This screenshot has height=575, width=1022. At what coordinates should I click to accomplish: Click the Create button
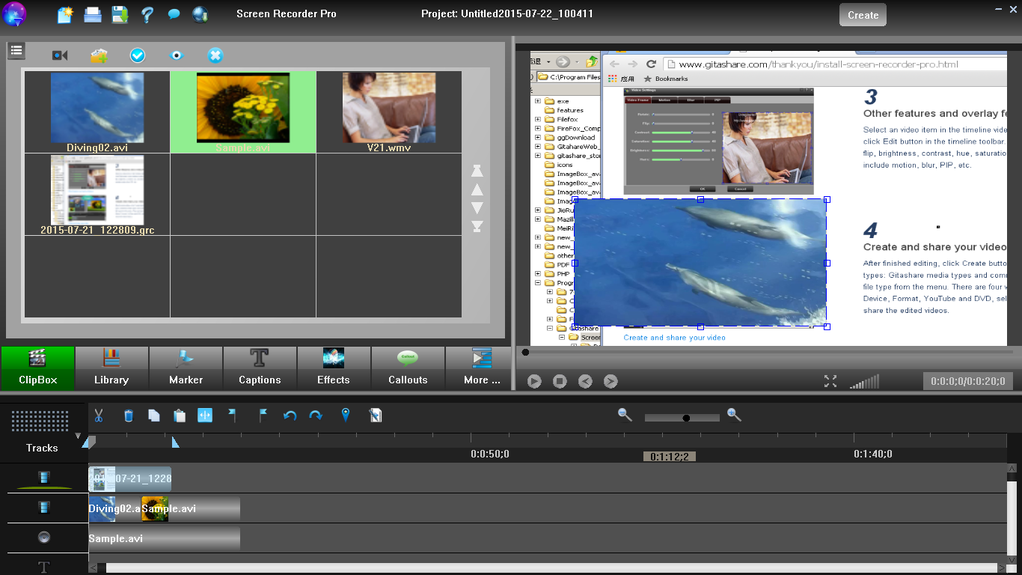point(862,15)
